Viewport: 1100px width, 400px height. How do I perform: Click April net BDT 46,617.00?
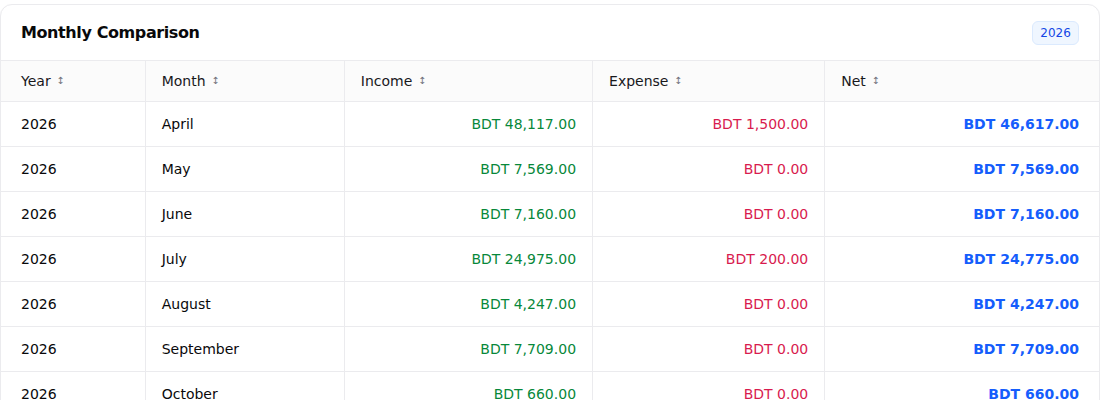[1021, 124]
